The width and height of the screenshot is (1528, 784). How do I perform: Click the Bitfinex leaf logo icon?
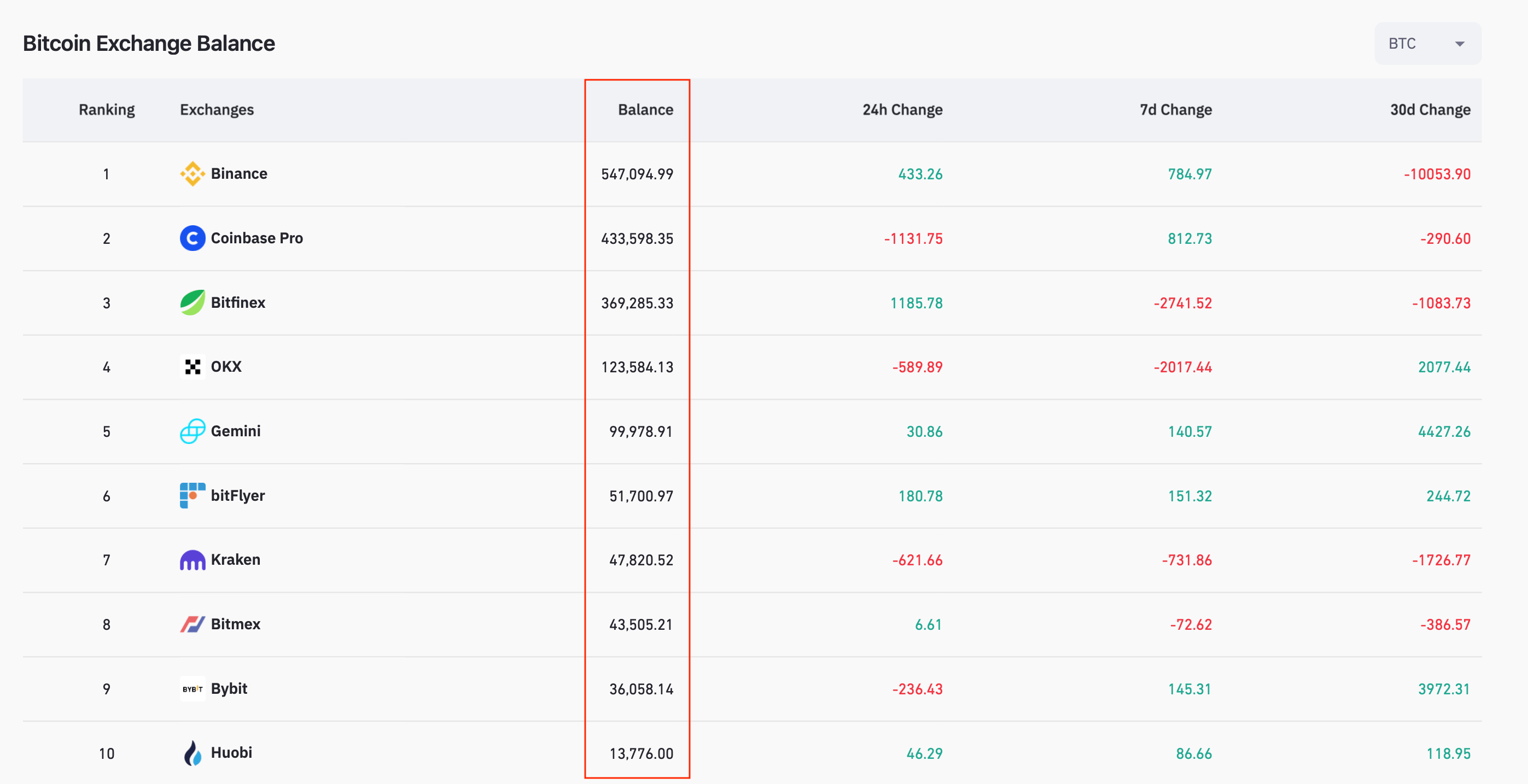click(192, 302)
